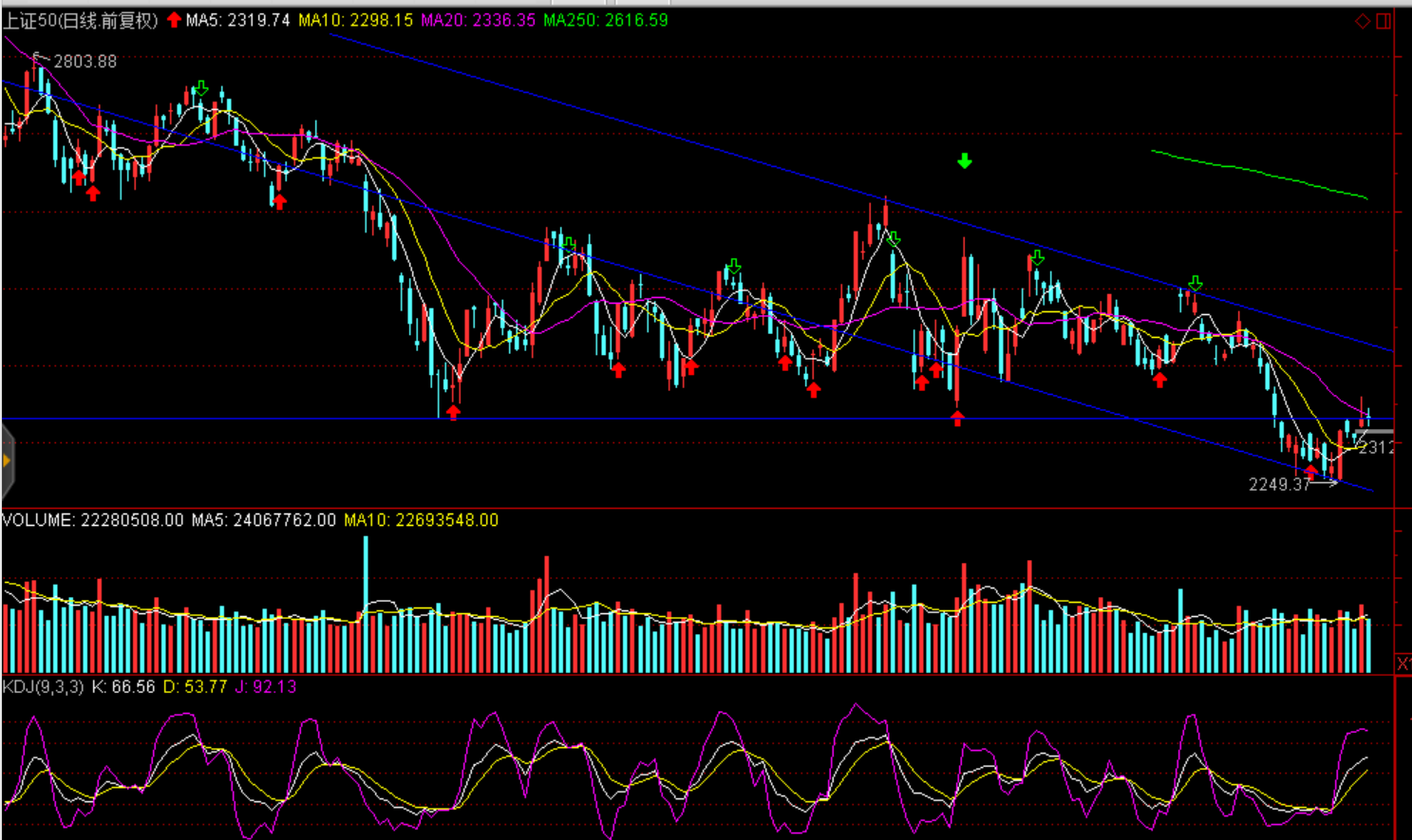The width and height of the screenshot is (1412, 840).
Task: Click the 上证50 chart title label
Action: point(81,20)
